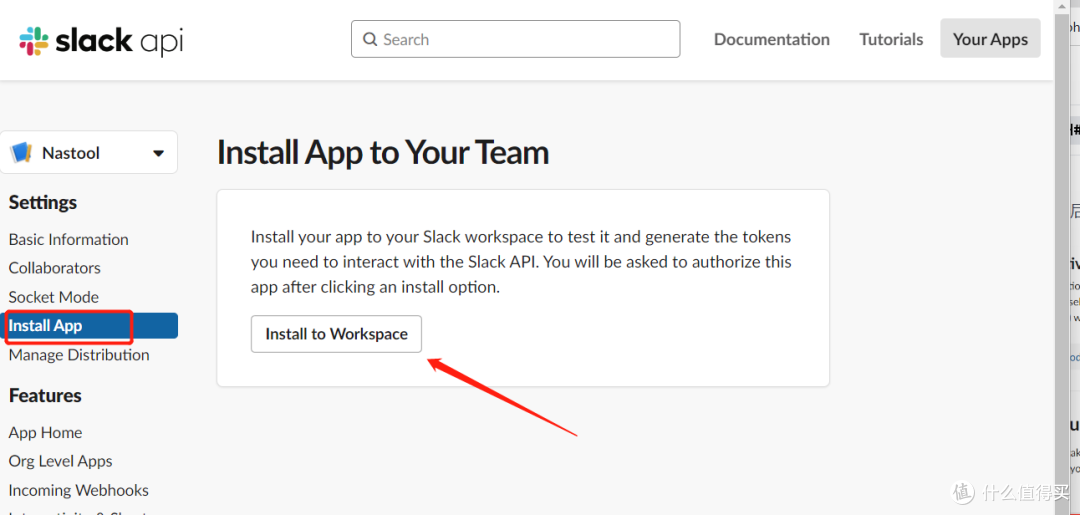The width and height of the screenshot is (1080, 515).
Task: Open the Collaborators page
Action: coord(55,268)
